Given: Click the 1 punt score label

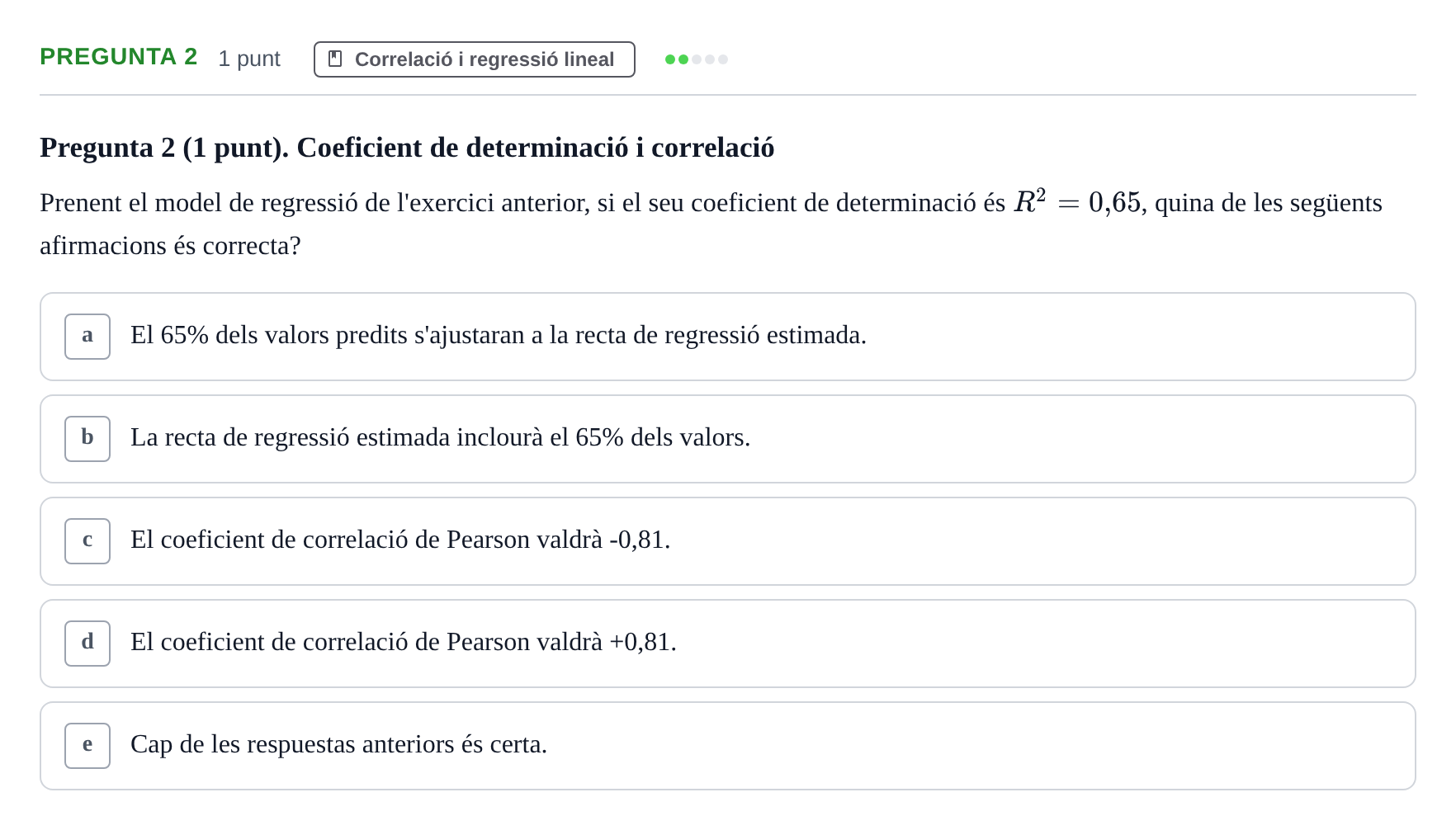Looking at the screenshot, I should [x=249, y=59].
